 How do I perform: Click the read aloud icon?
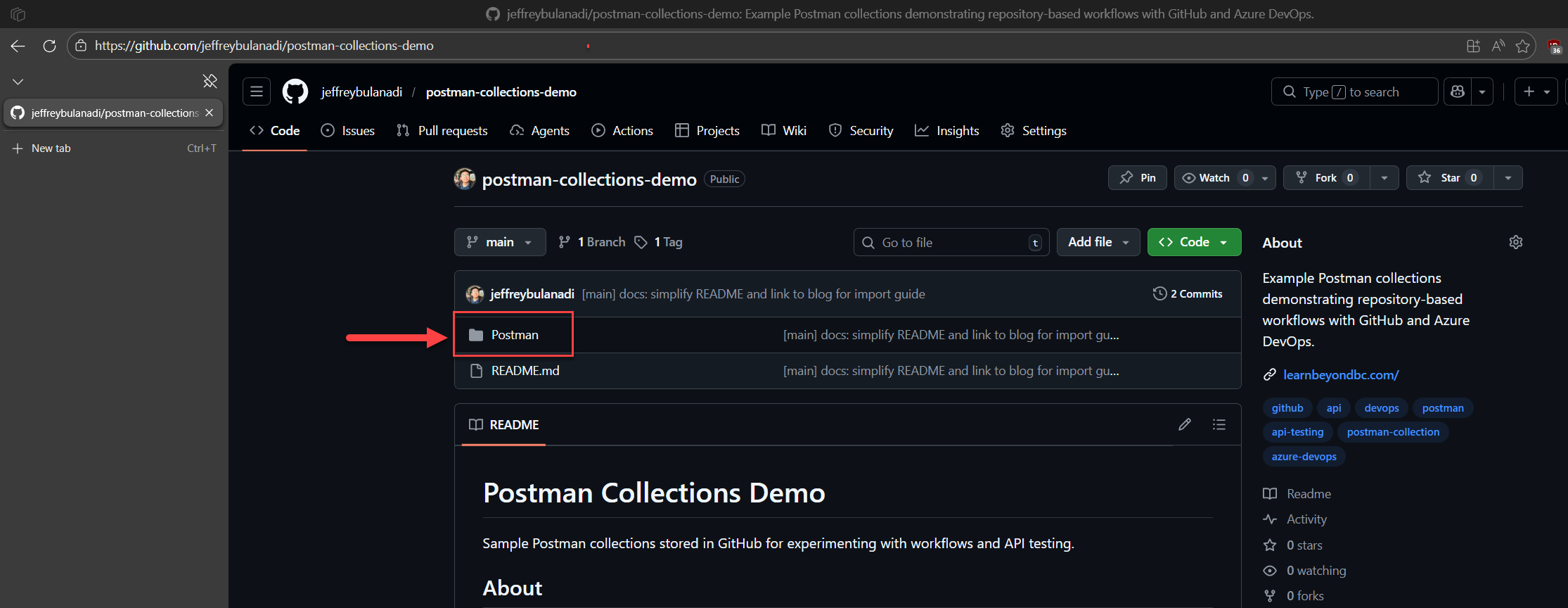1498,46
